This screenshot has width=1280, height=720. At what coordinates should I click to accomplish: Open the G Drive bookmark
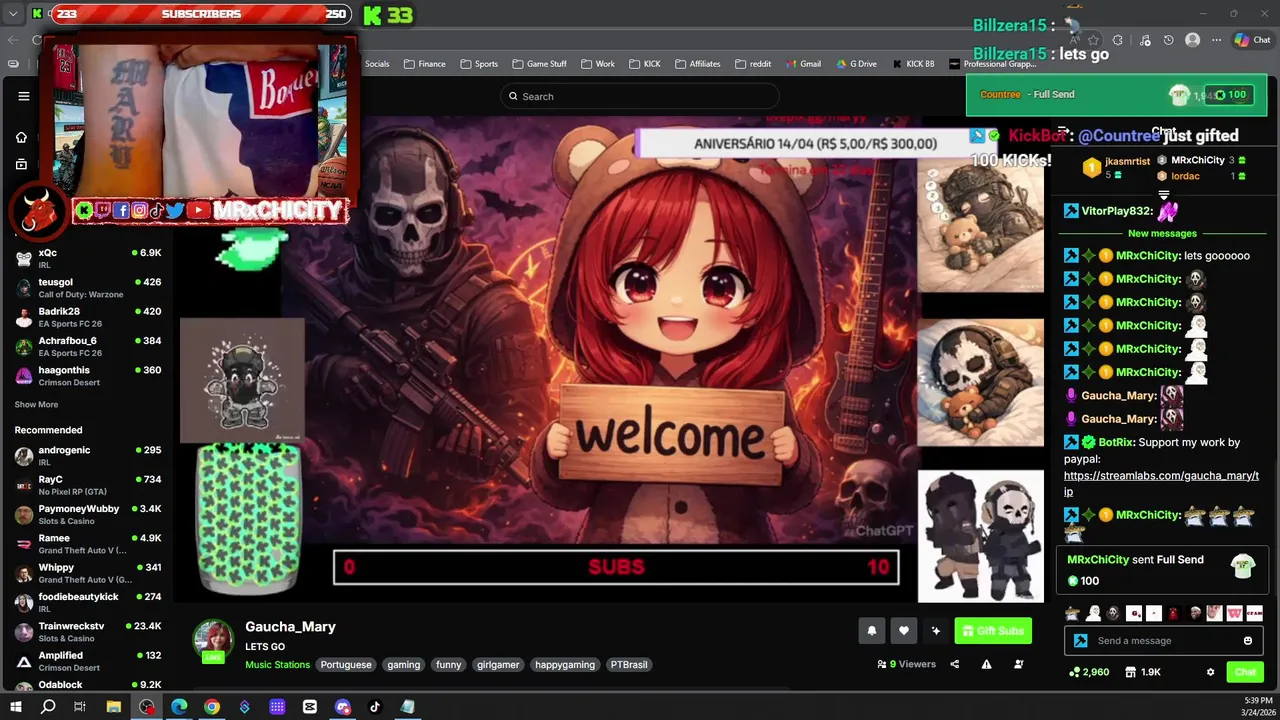pyautogui.click(x=855, y=64)
